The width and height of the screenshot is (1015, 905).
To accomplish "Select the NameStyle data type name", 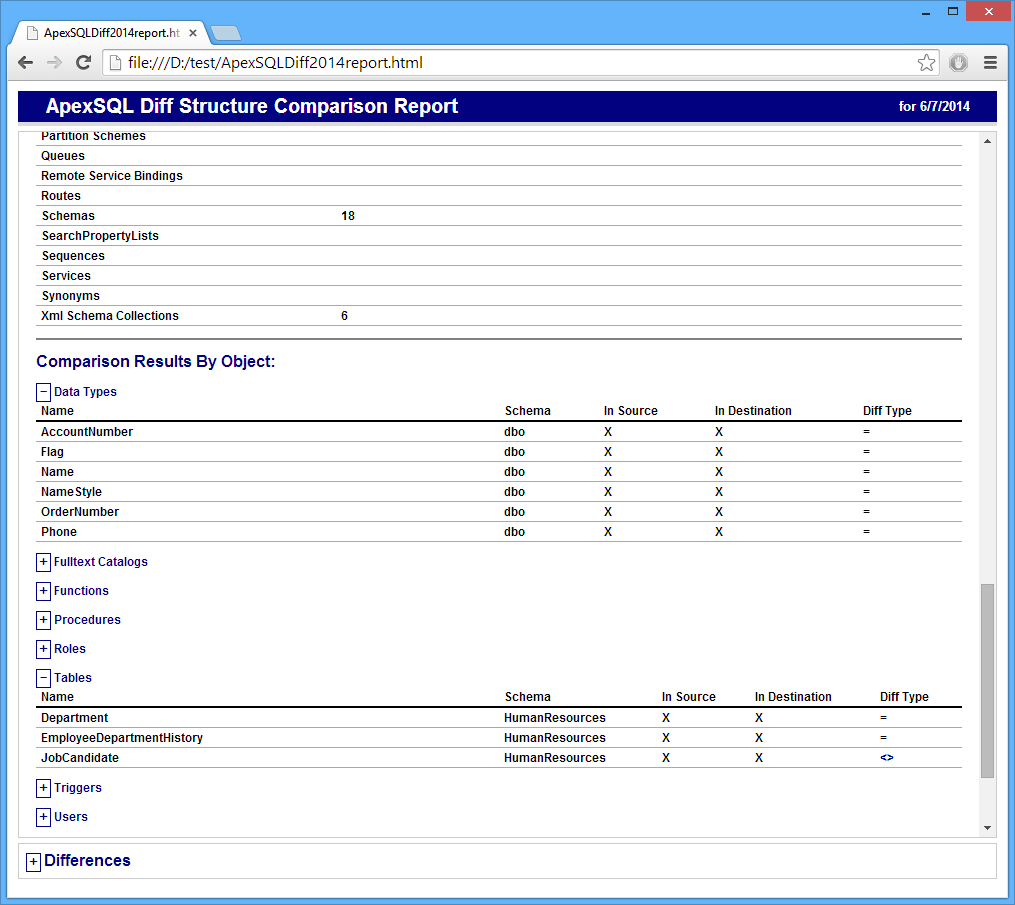I will (71, 492).
